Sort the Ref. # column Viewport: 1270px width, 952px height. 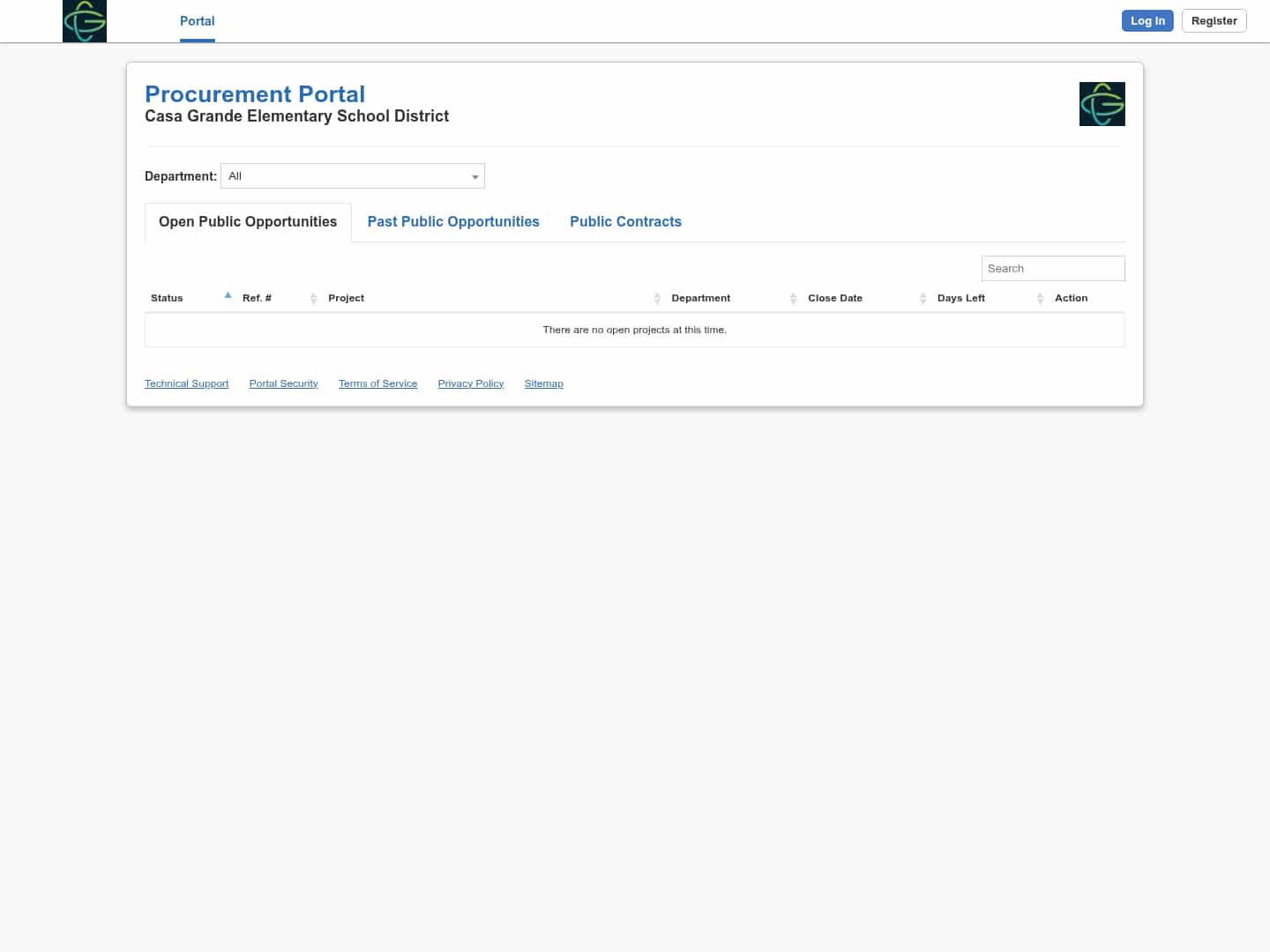(313, 298)
